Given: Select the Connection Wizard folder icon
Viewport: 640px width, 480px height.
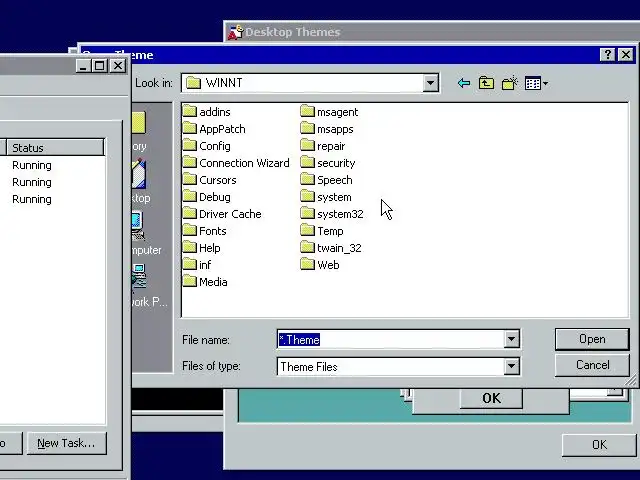Looking at the screenshot, I should click(189, 162).
